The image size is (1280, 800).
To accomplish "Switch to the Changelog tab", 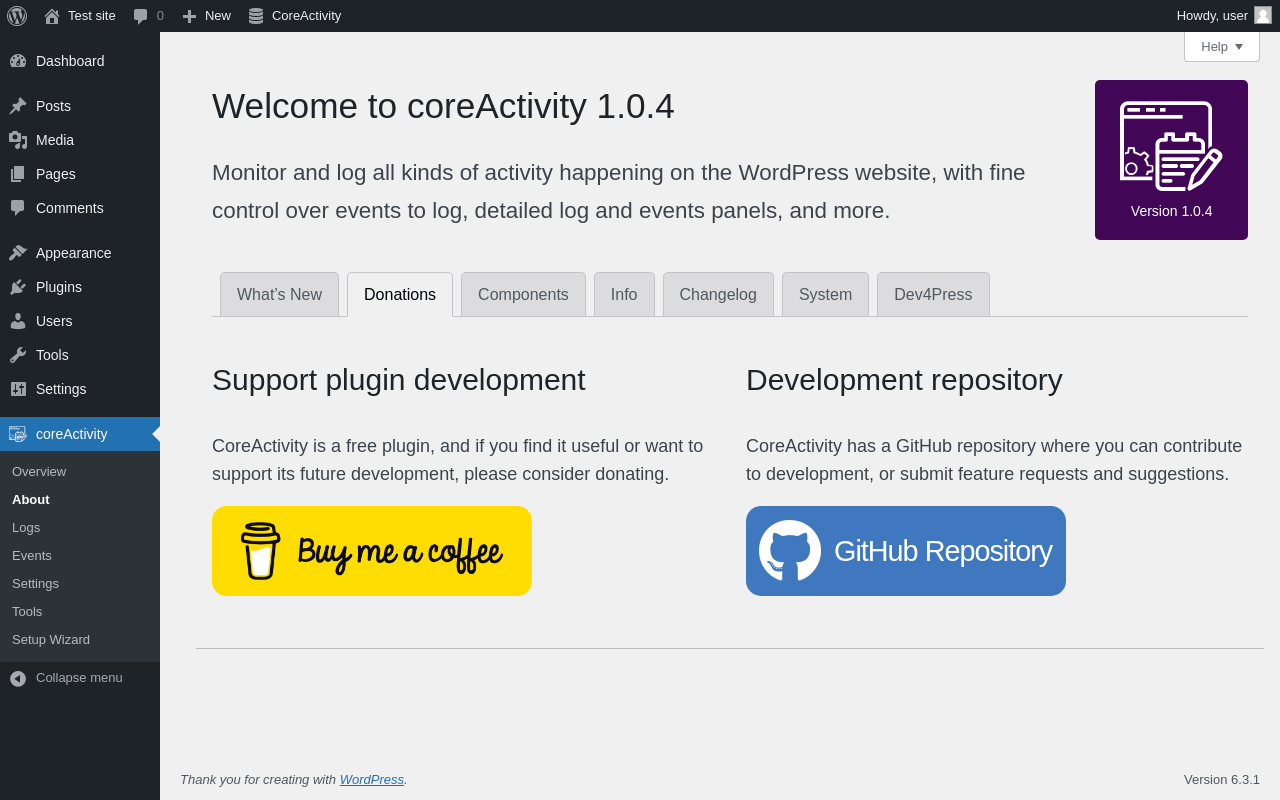I will 718,295.
